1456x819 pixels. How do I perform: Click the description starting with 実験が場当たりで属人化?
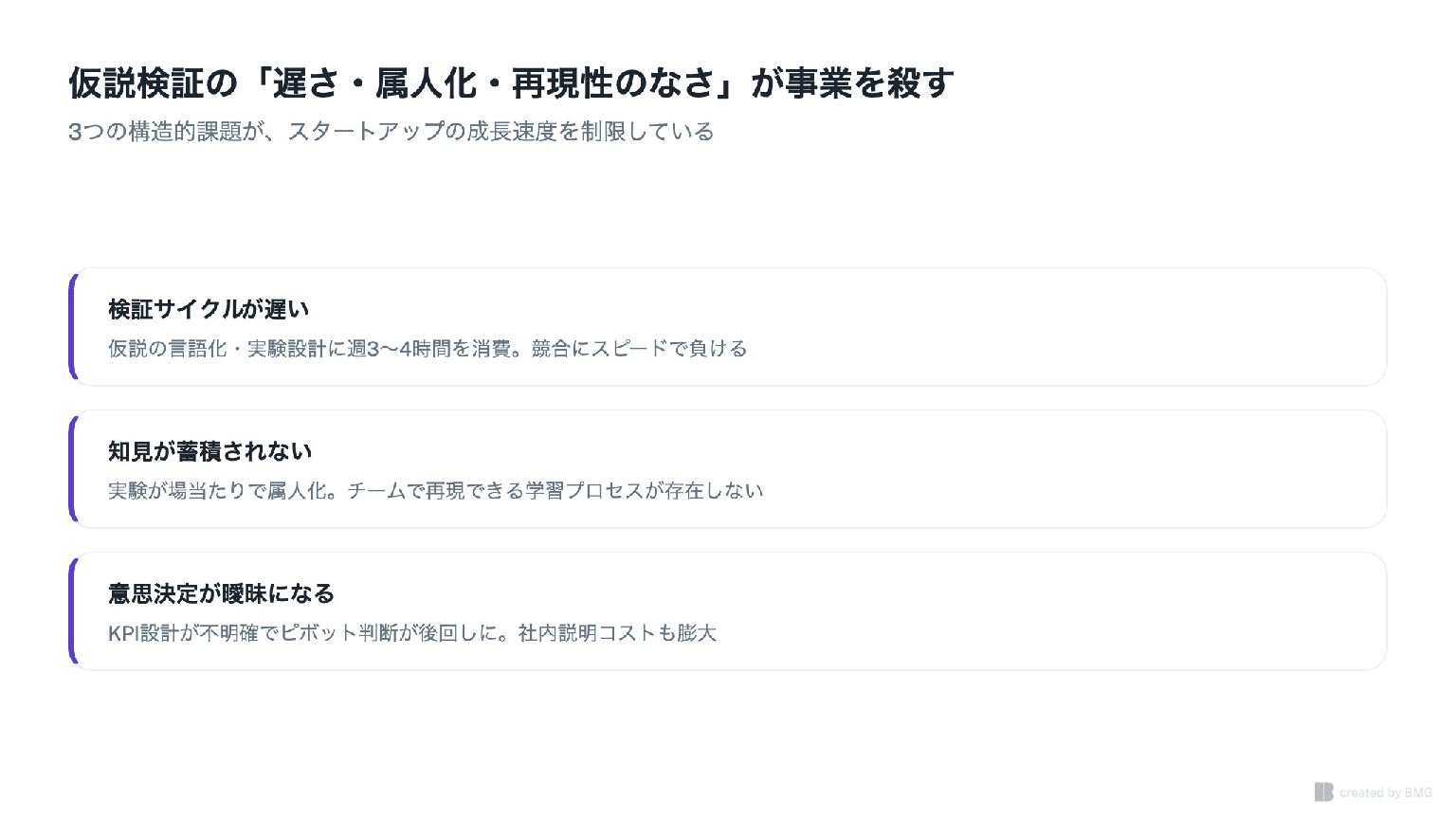(x=435, y=491)
